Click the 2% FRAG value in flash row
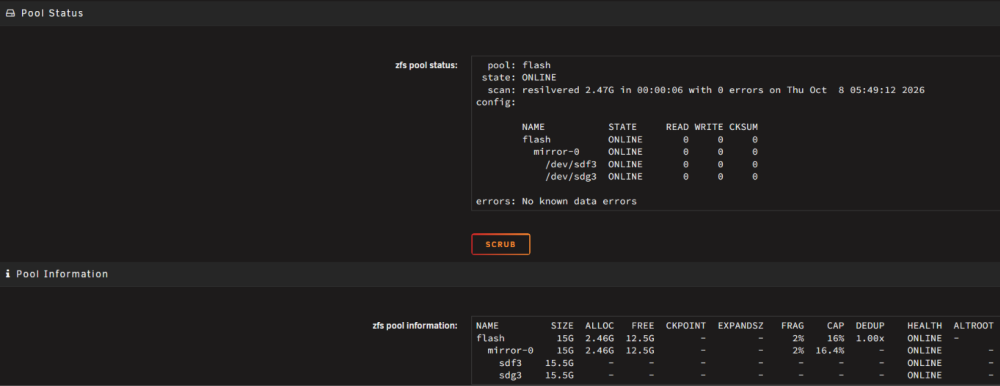The image size is (1000, 386). click(x=798, y=338)
